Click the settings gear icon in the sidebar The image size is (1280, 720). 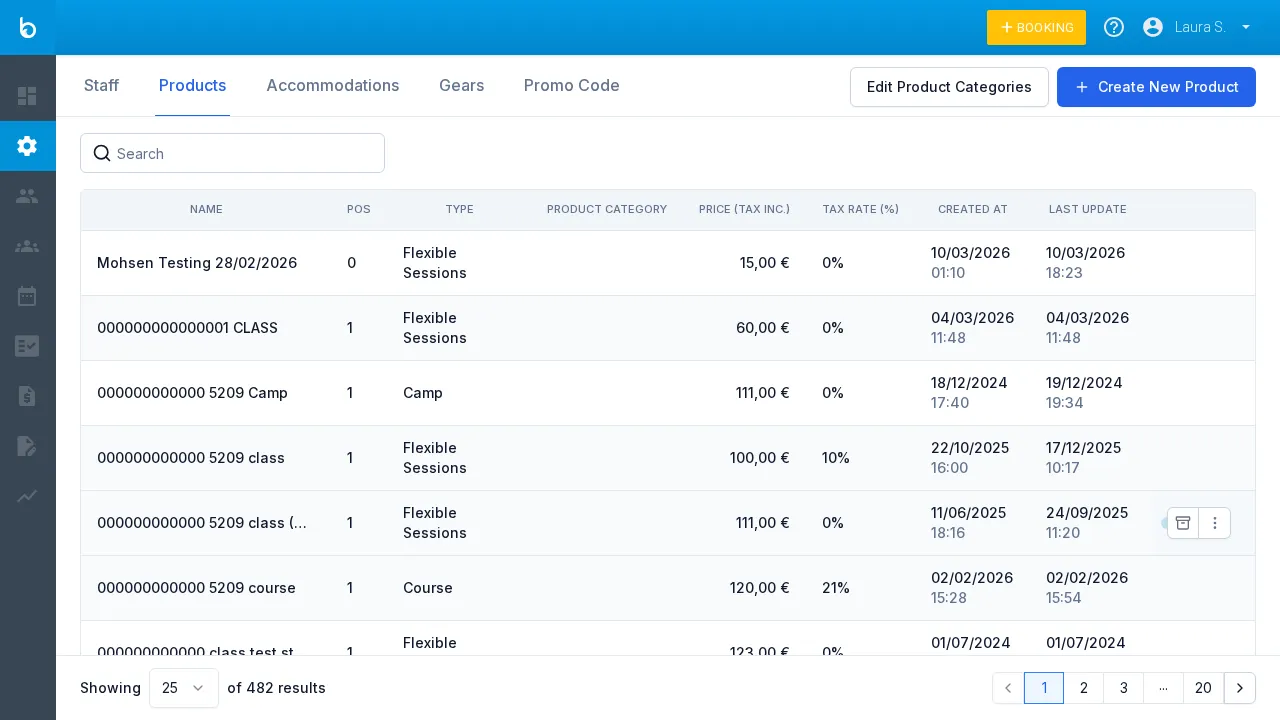coord(27,146)
